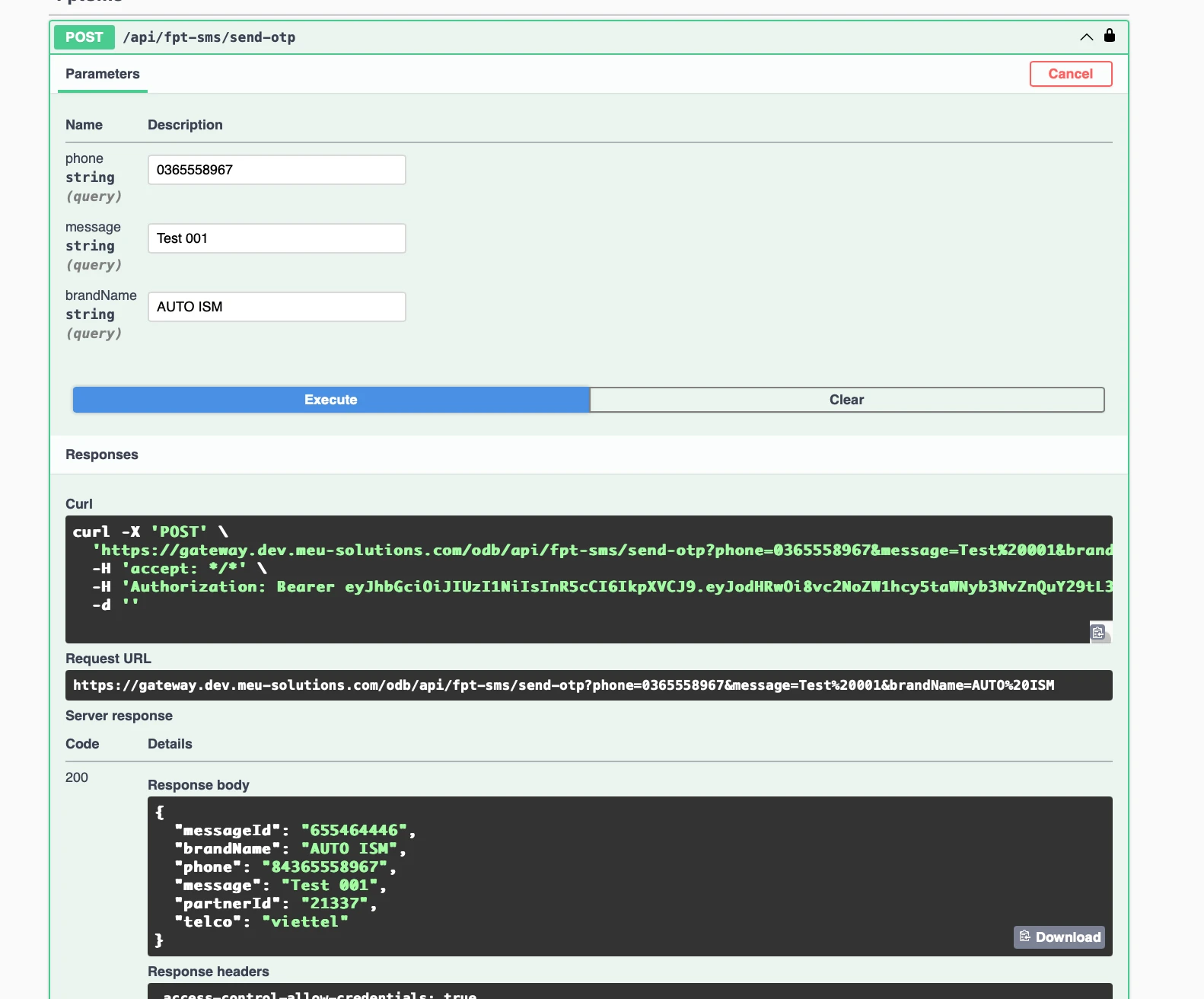Click the small icon inside Download button
The height and width of the screenshot is (999, 1204).
(1025, 937)
